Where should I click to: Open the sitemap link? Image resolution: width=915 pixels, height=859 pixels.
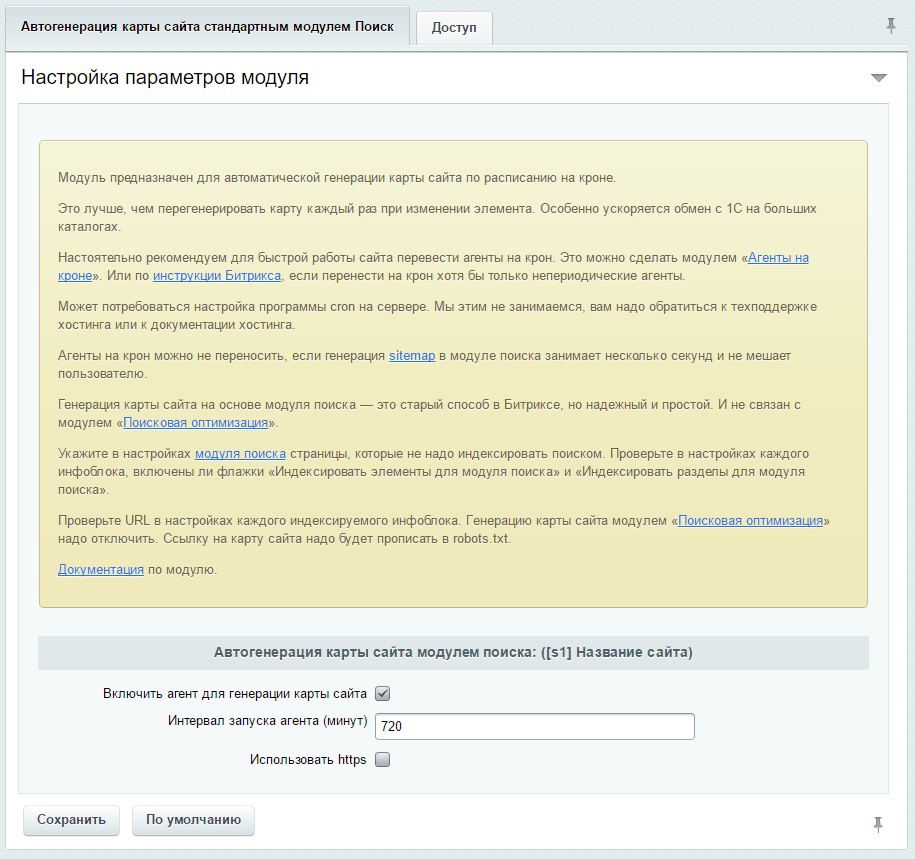click(x=411, y=355)
